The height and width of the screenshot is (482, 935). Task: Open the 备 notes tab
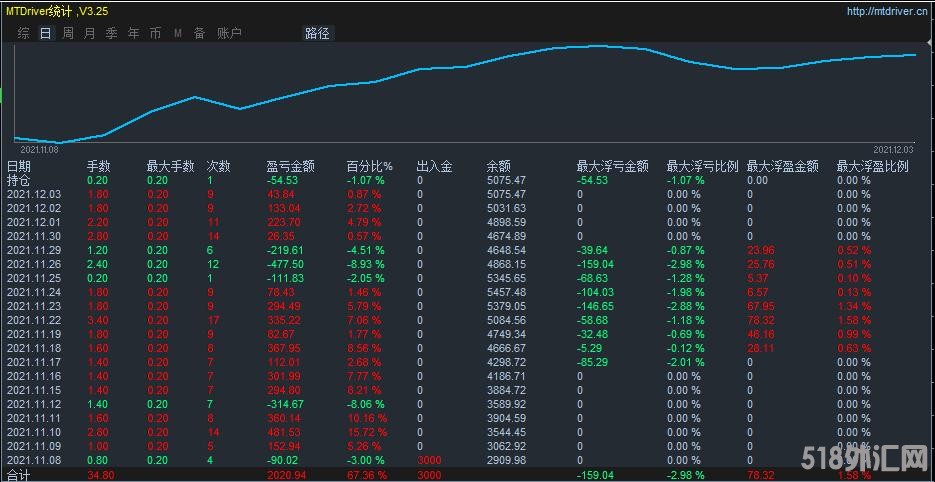point(199,33)
